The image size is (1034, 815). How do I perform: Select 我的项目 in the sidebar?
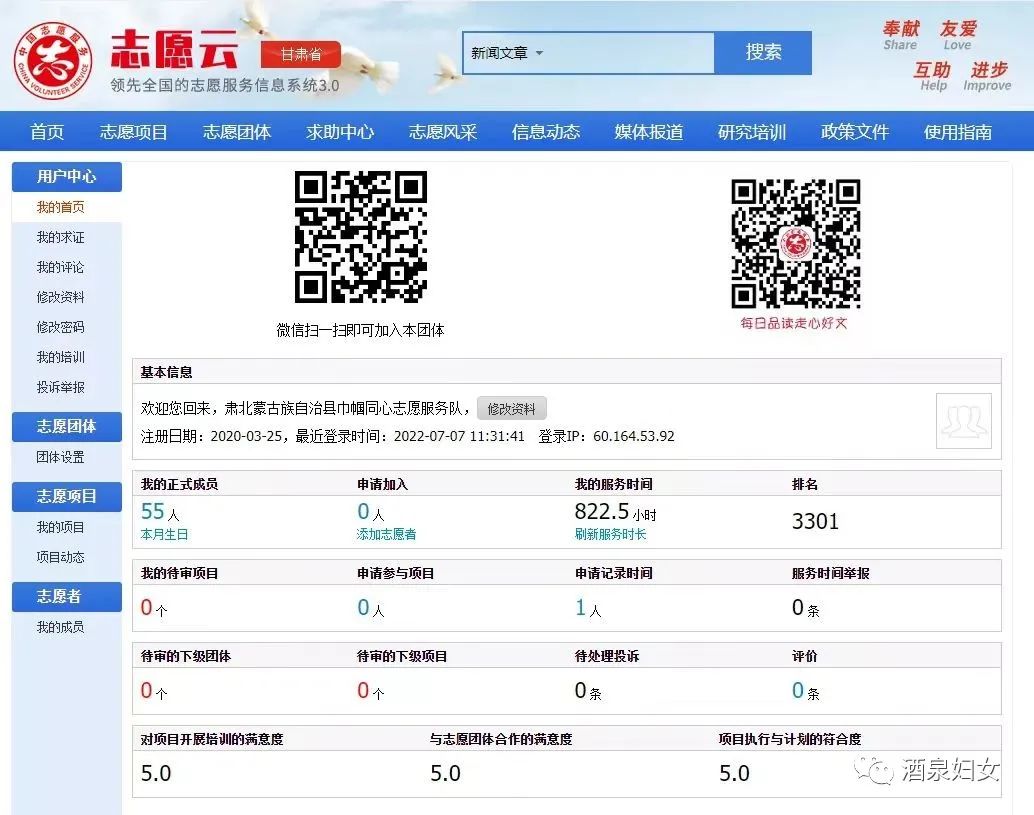point(61,527)
